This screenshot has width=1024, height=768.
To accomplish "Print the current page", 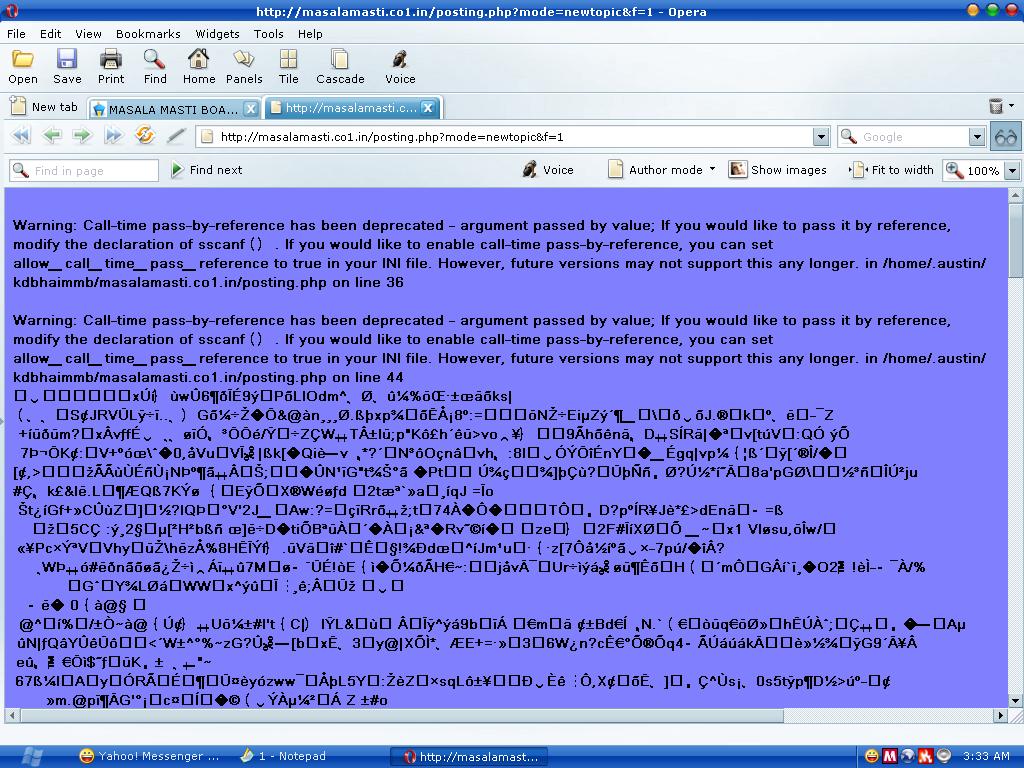I will pyautogui.click(x=111, y=67).
